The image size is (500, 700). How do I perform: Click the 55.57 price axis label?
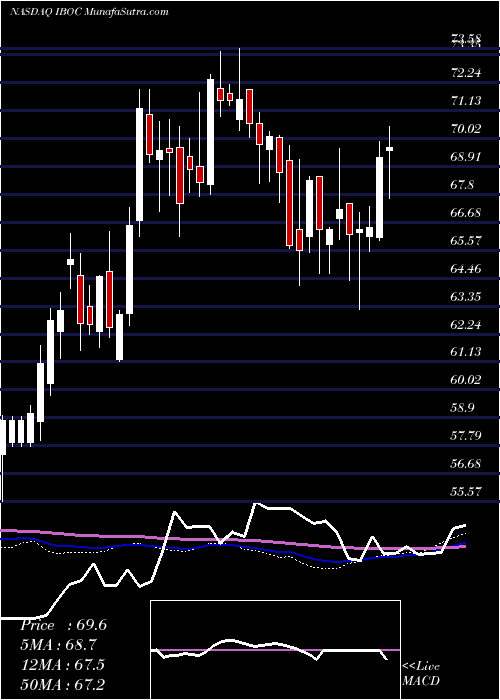(466, 492)
